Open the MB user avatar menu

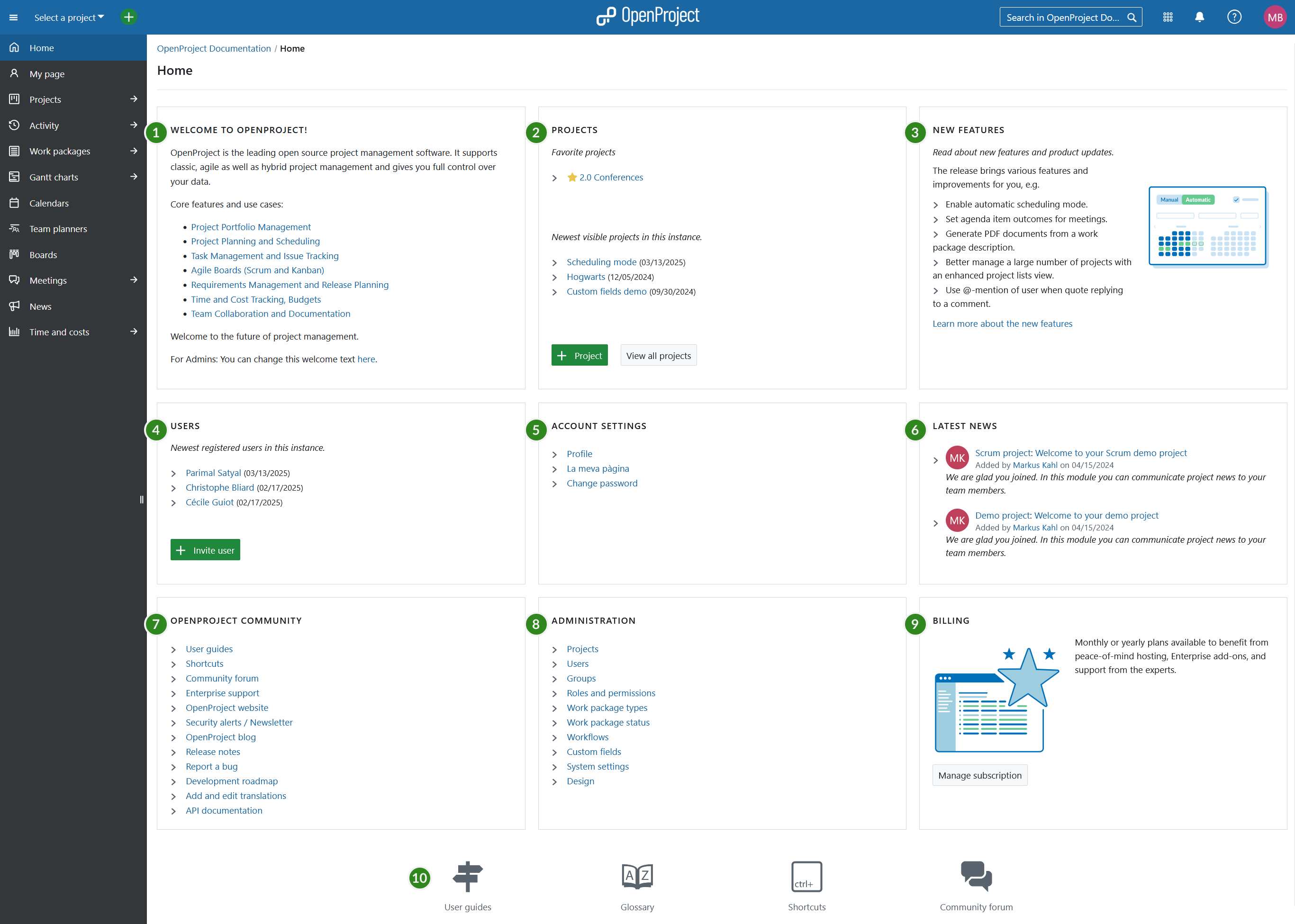click(x=1275, y=17)
